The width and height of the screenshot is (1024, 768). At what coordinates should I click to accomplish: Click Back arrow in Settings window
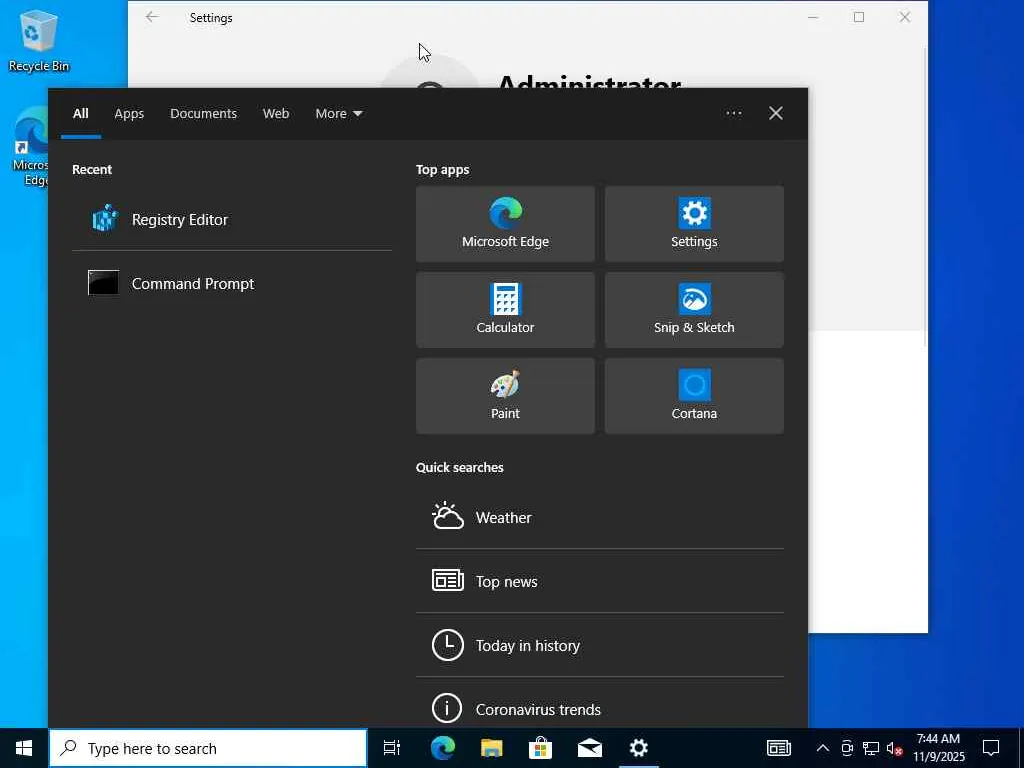pyautogui.click(x=152, y=17)
